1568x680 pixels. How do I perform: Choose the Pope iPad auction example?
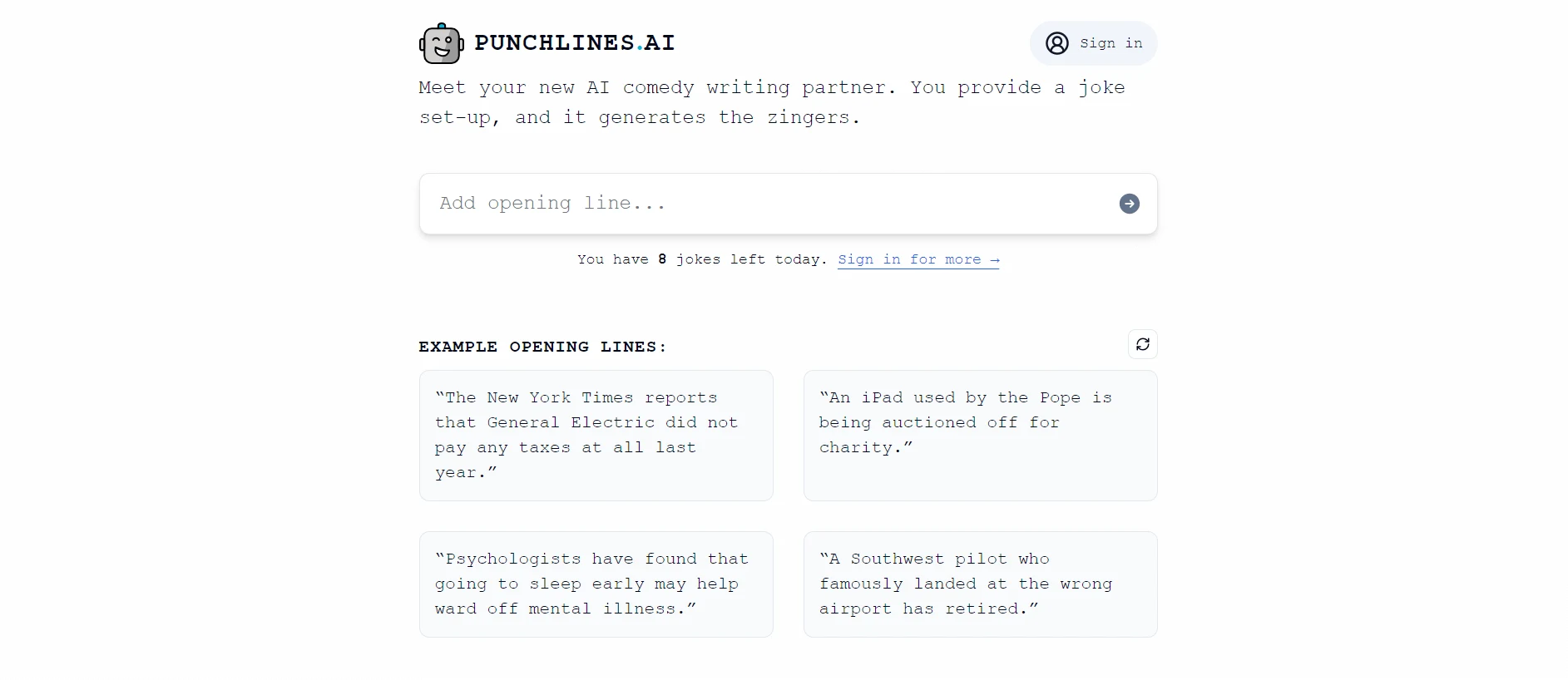(980, 436)
